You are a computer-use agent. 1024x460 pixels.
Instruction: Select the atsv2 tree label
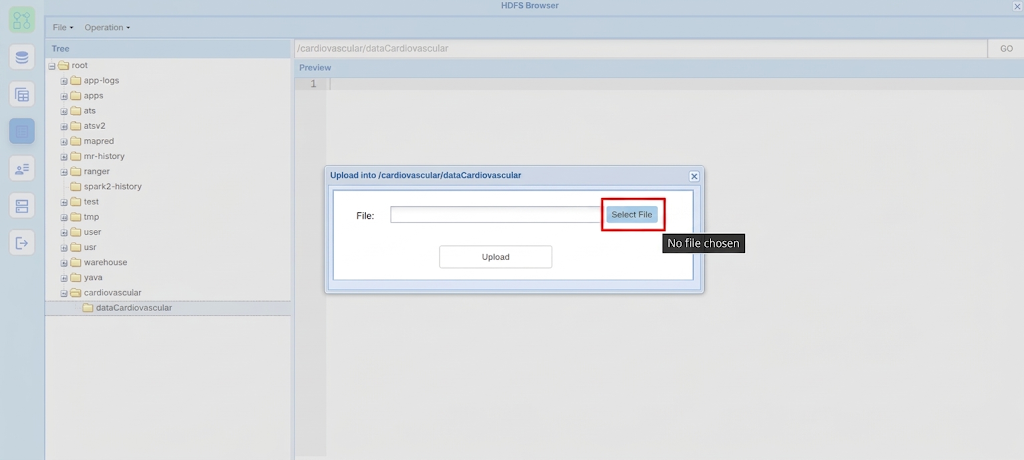pos(95,125)
